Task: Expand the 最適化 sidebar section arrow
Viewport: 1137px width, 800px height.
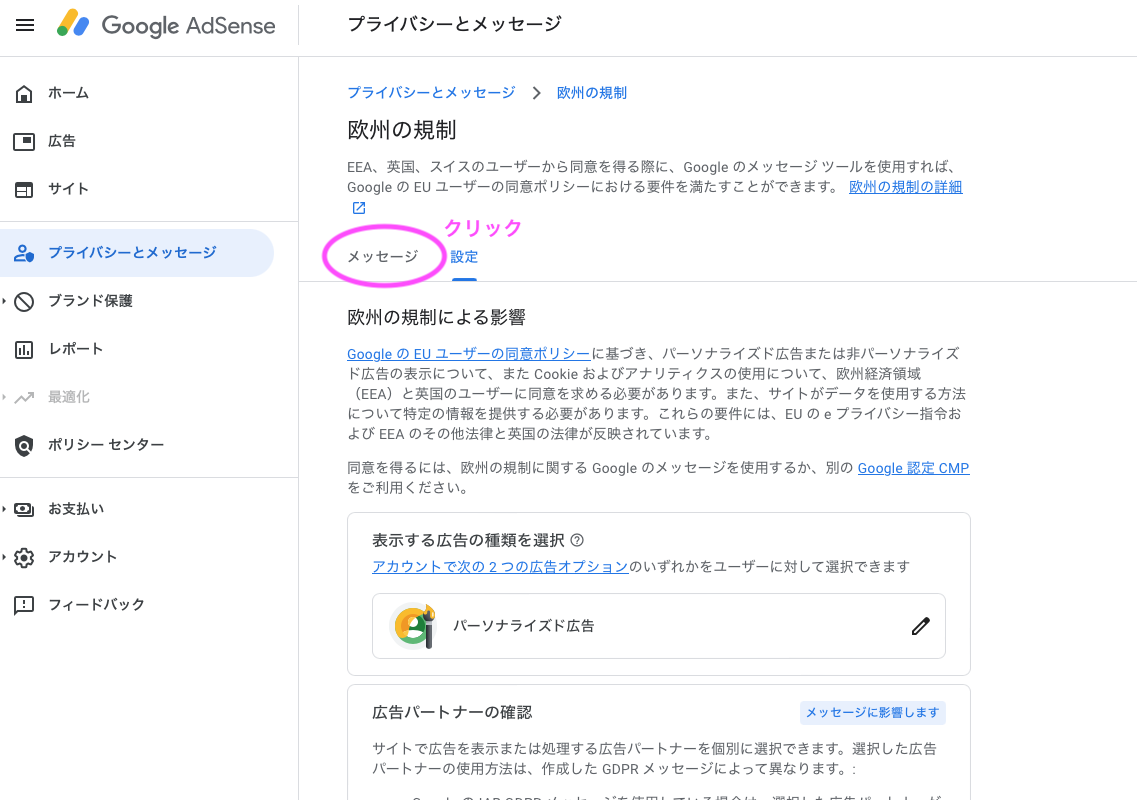Action: pyautogui.click(x=4, y=397)
